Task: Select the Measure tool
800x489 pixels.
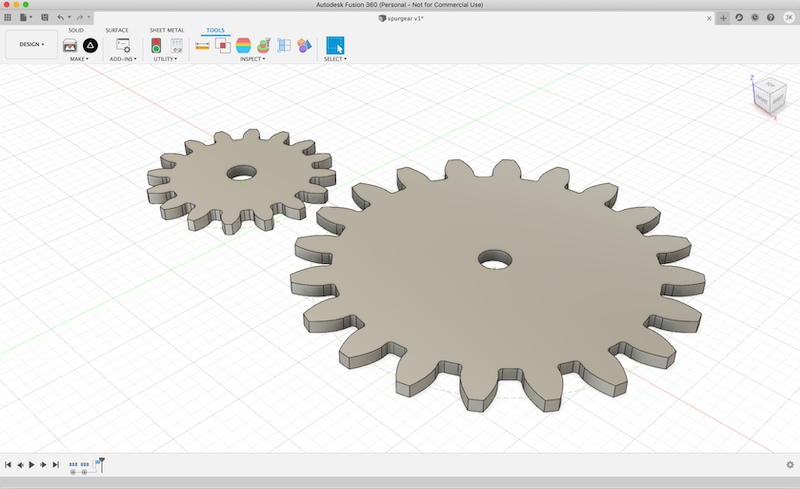Action: (x=203, y=45)
